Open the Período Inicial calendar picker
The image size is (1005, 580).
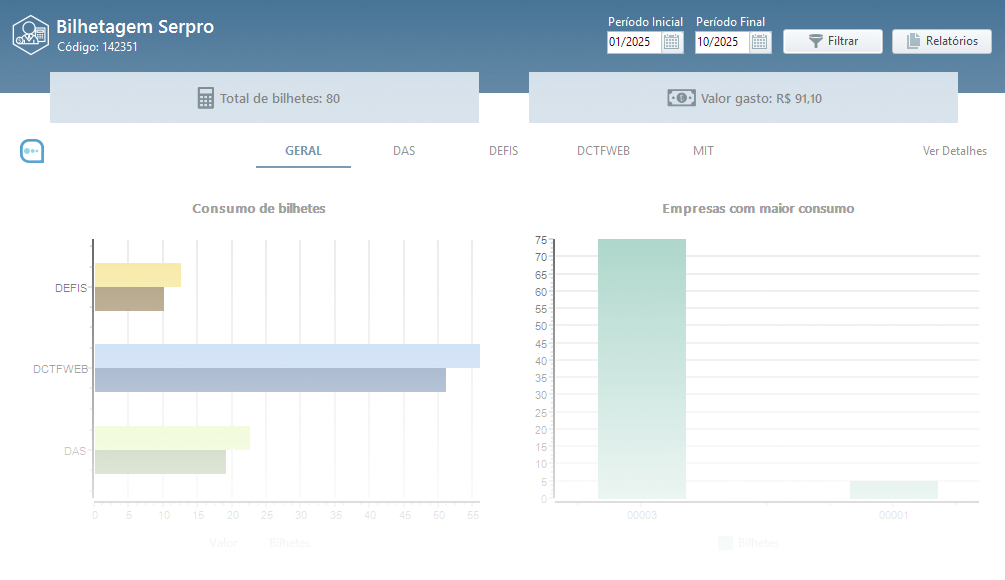pos(672,42)
